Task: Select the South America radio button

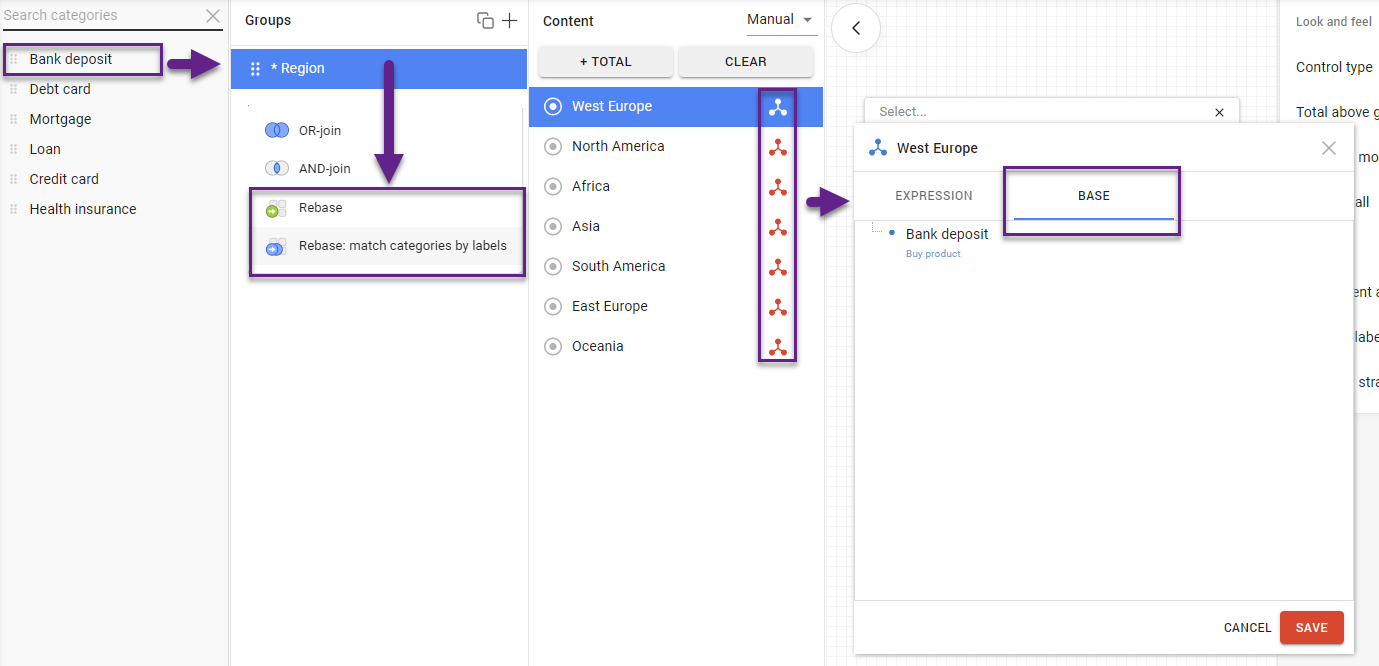Action: [553, 267]
